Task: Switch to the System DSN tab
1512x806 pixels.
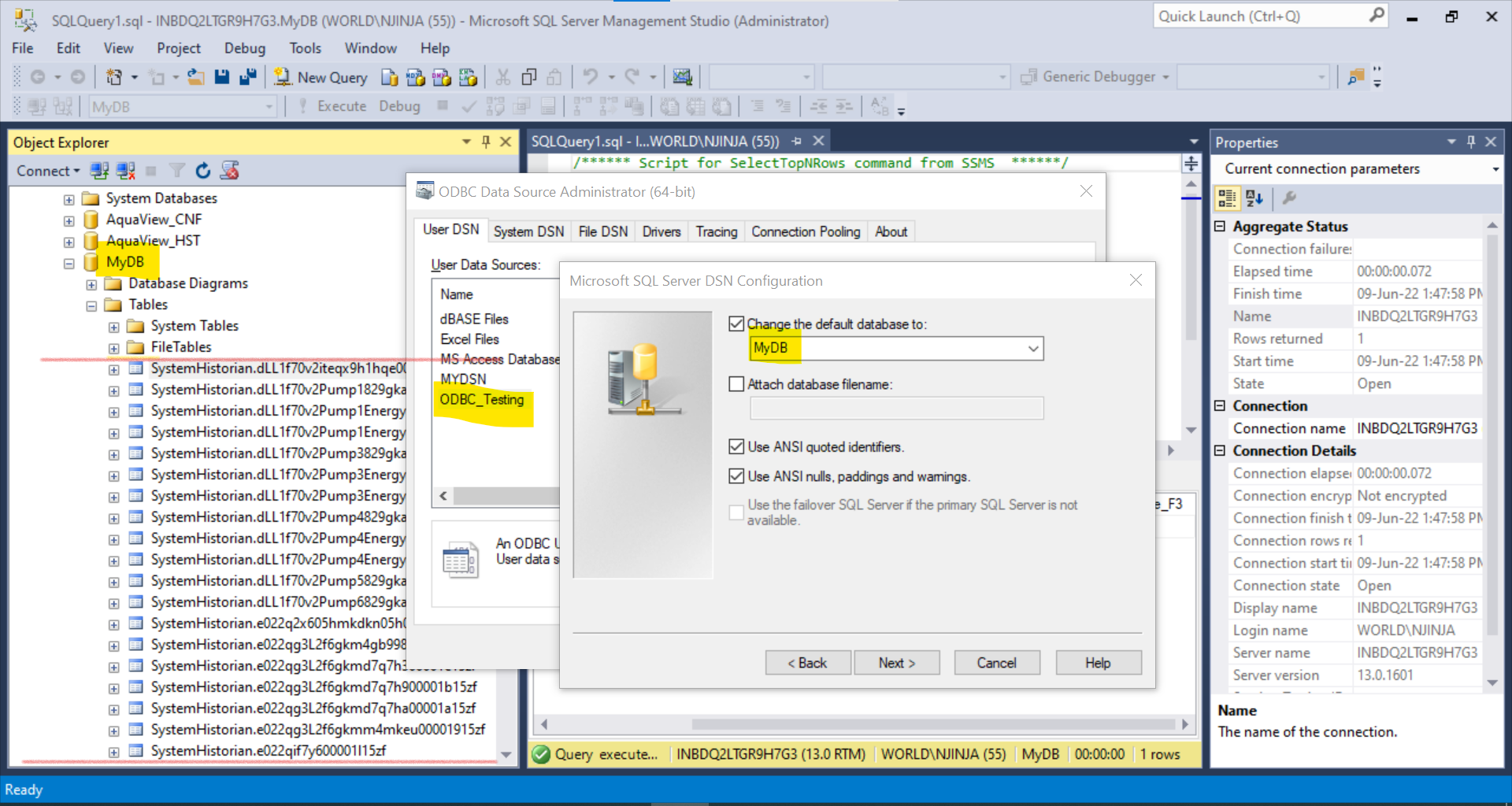Action: 528,231
